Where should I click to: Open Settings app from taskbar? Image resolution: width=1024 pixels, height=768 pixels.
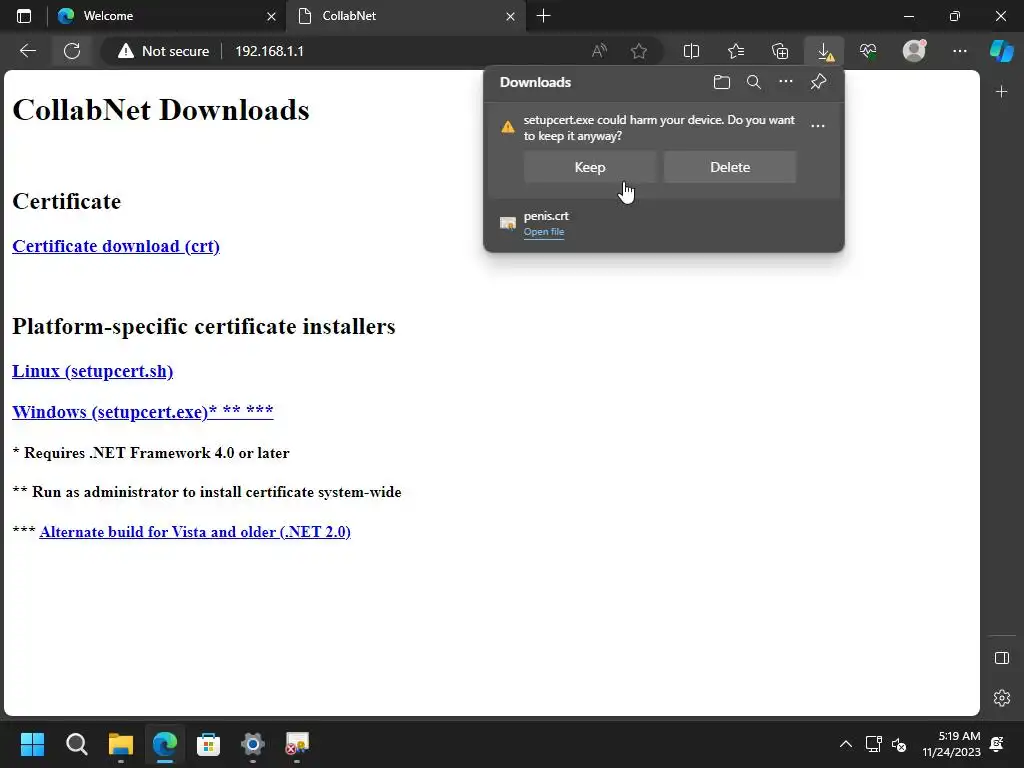(x=253, y=744)
